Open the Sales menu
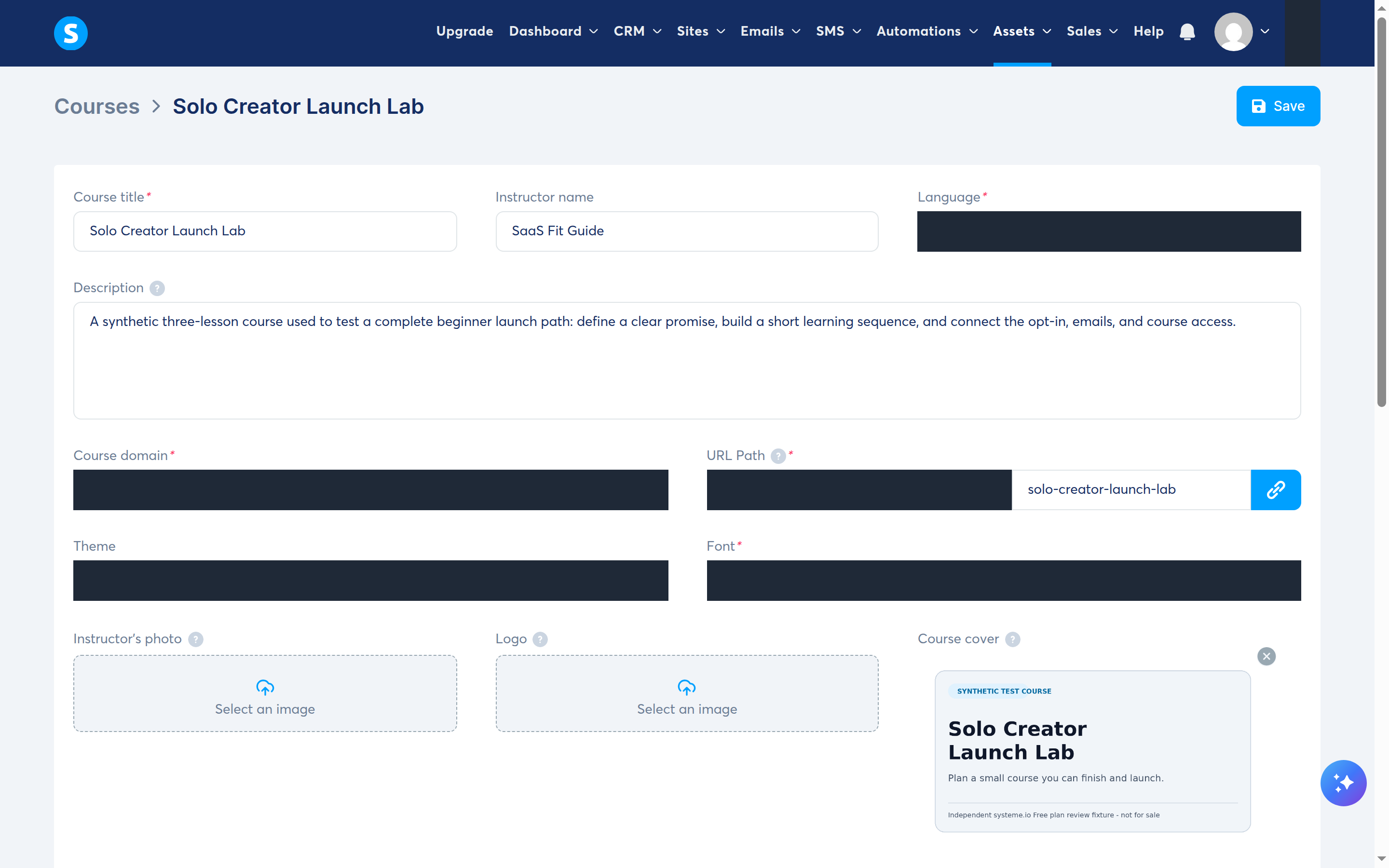The width and height of the screenshot is (1389, 868). point(1092,31)
